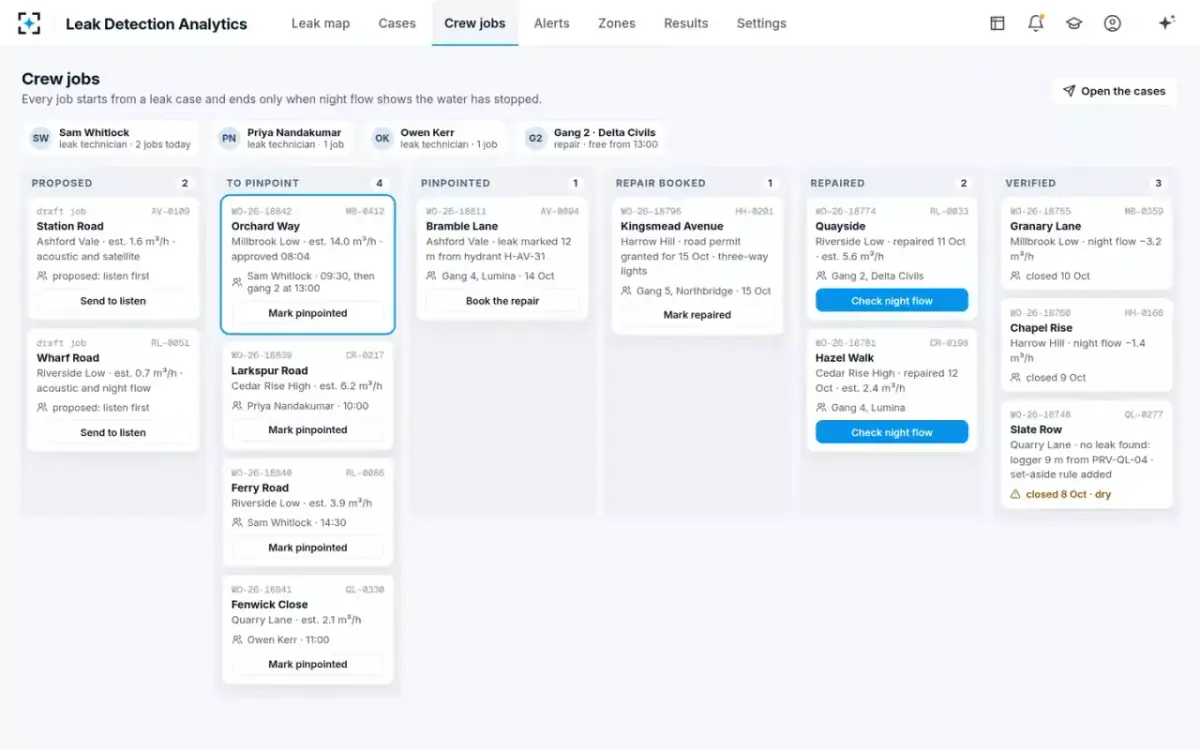Click the Proposed column header

[x=62, y=183]
